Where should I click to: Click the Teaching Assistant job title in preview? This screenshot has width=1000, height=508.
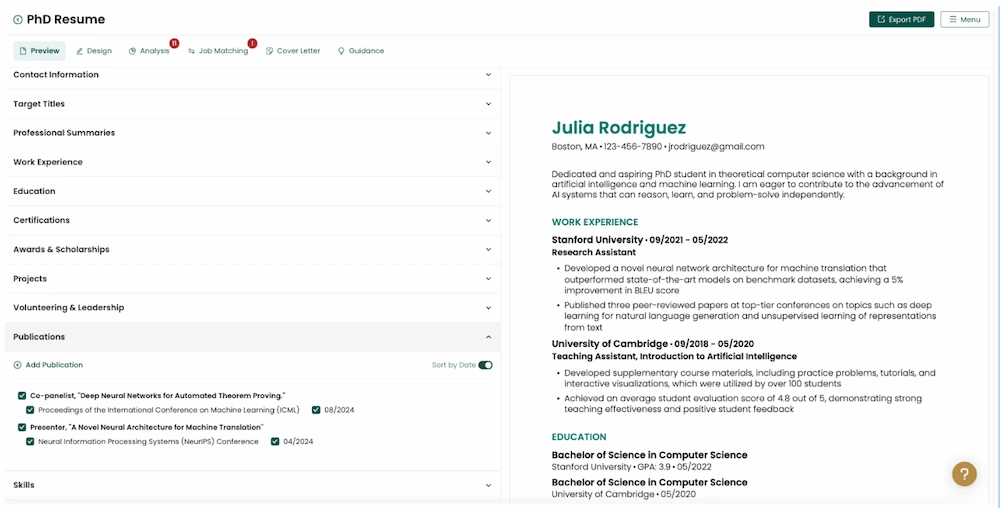(674, 357)
